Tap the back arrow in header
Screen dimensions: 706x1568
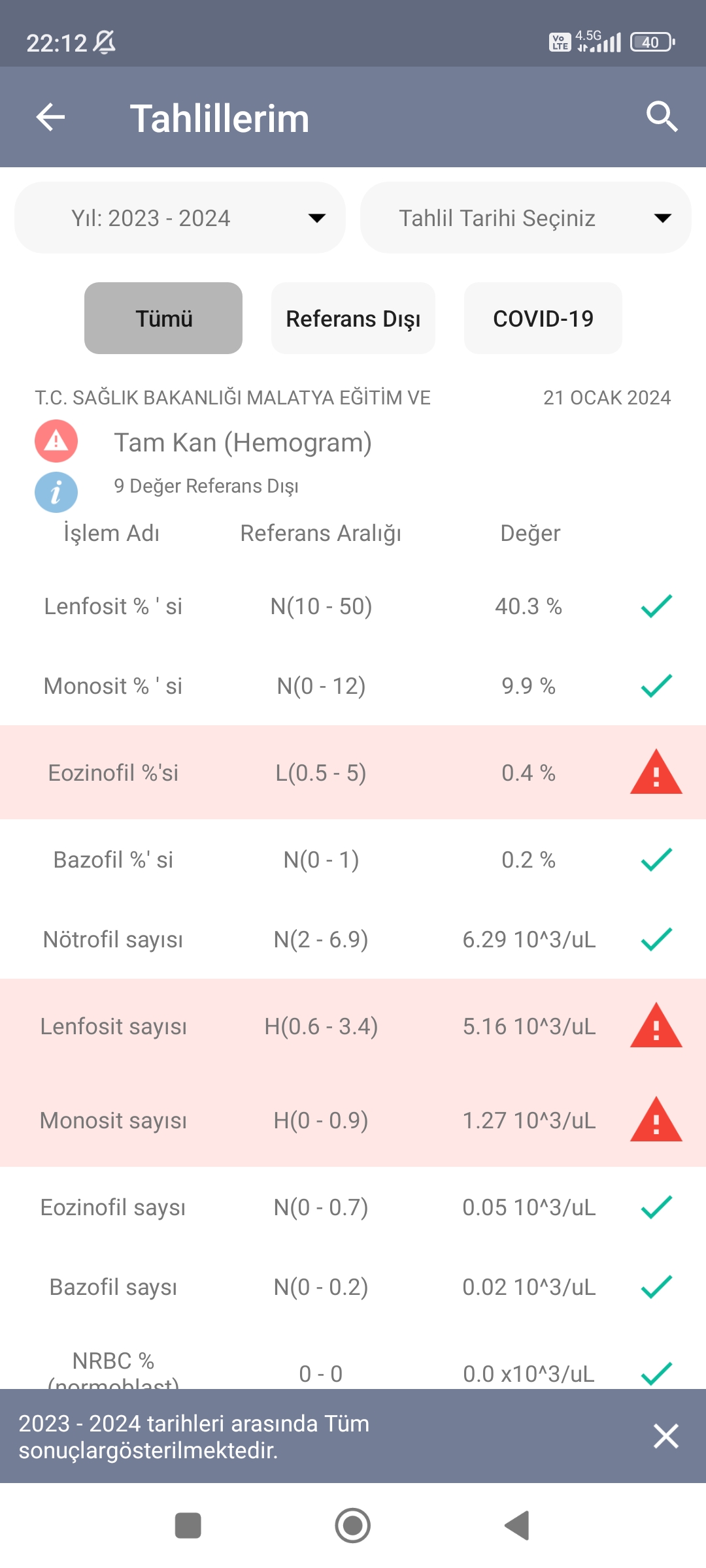(50, 118)
